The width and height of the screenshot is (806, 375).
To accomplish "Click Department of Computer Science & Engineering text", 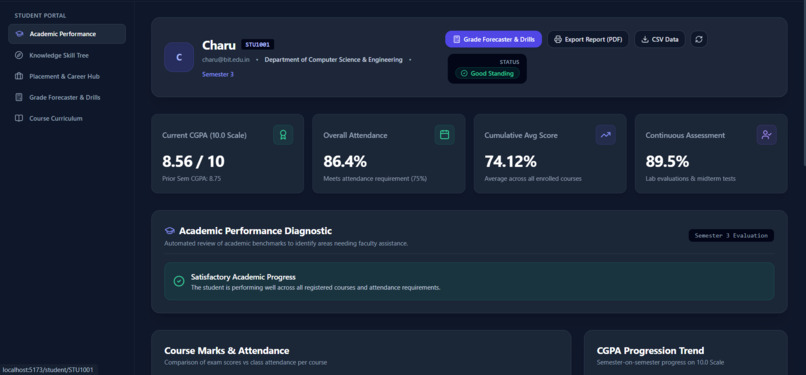I will (334, 60).
